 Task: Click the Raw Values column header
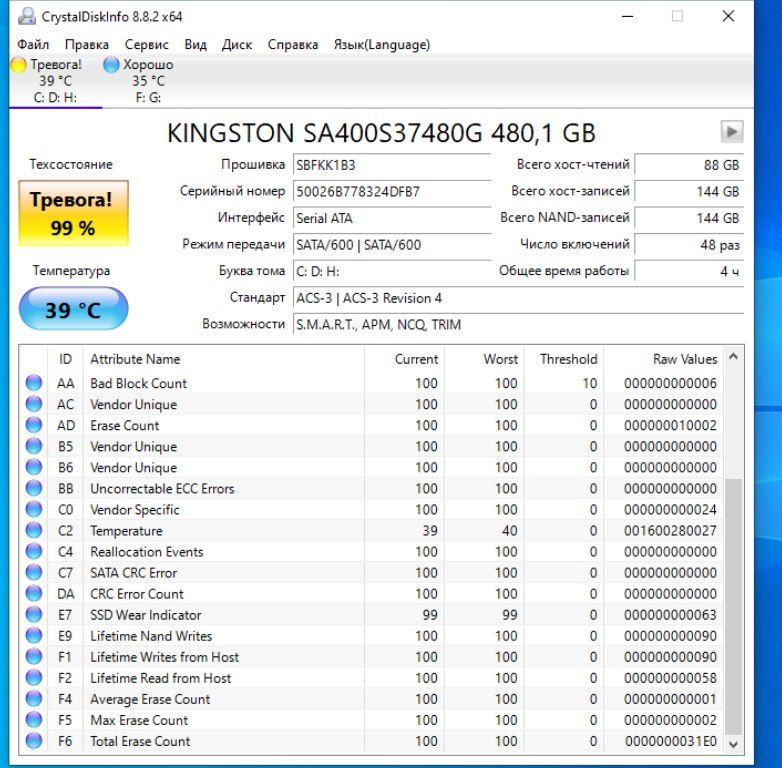(x=663, y=359)
